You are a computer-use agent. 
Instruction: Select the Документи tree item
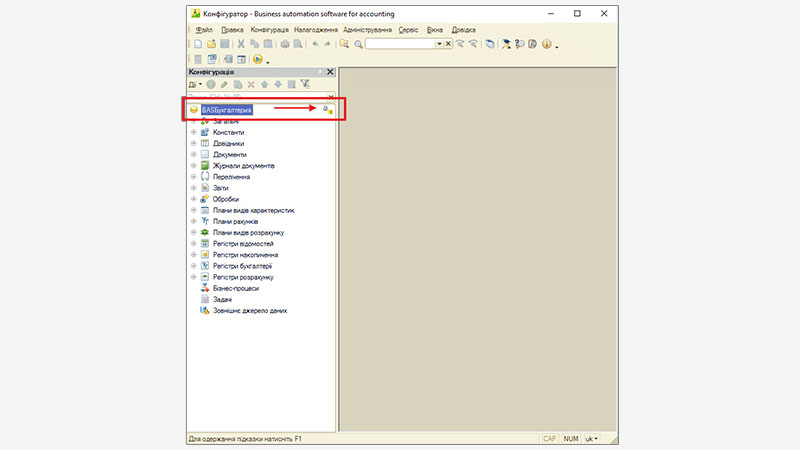tap(229, 155)
